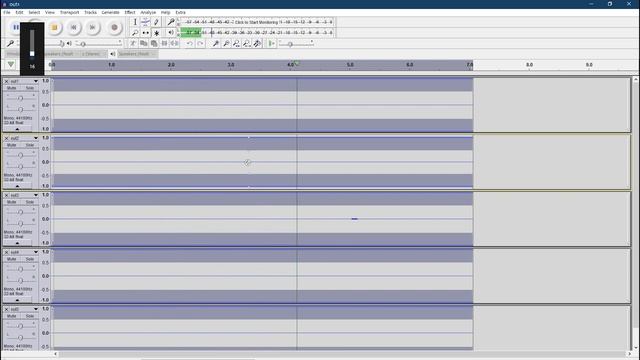The width and height of the screenshot is (640, 360).
Task: Collapse the out1 track with its up arrow
Action: click(x=17, y=129)
